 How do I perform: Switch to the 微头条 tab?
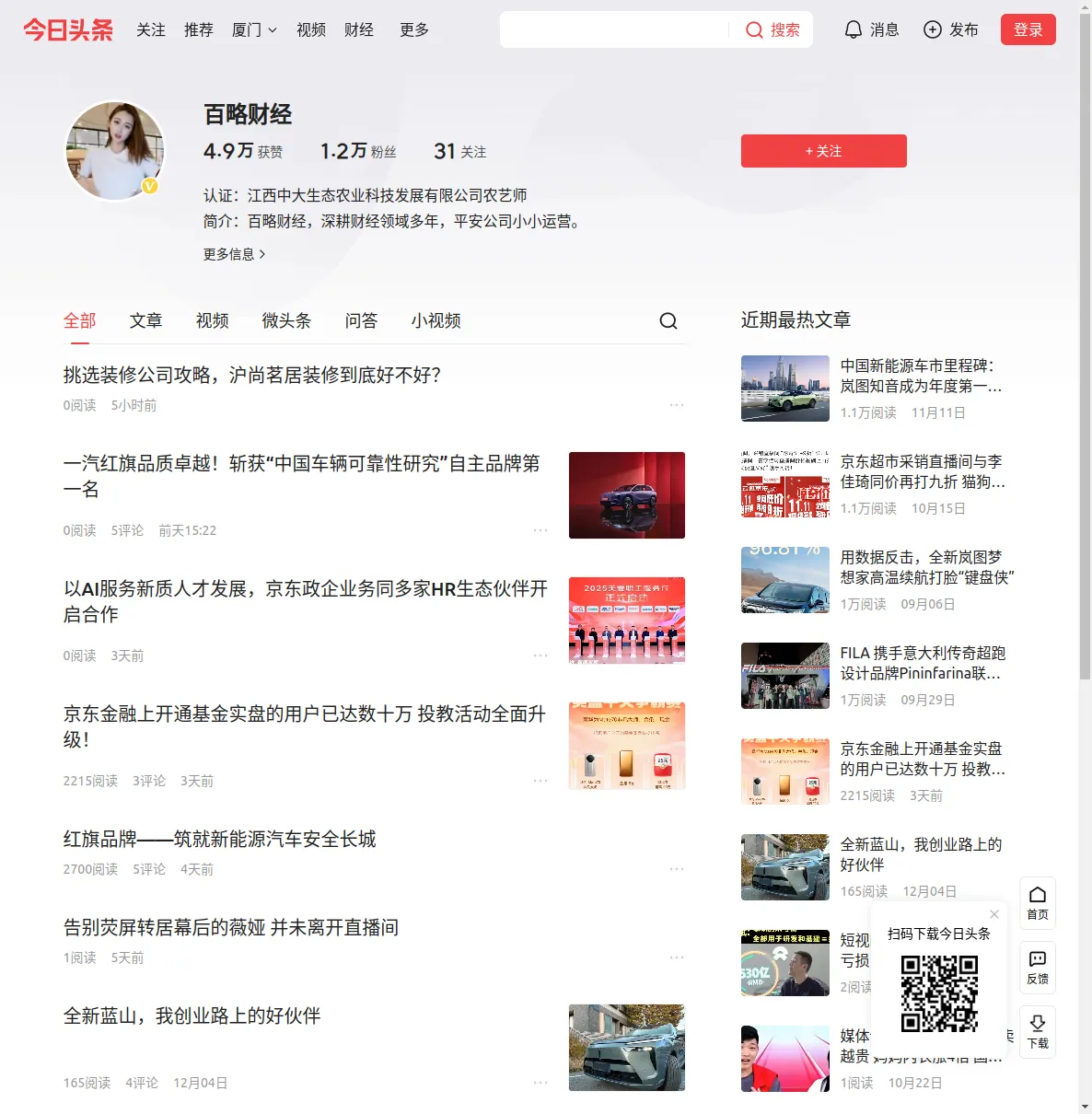click(287, 320)
